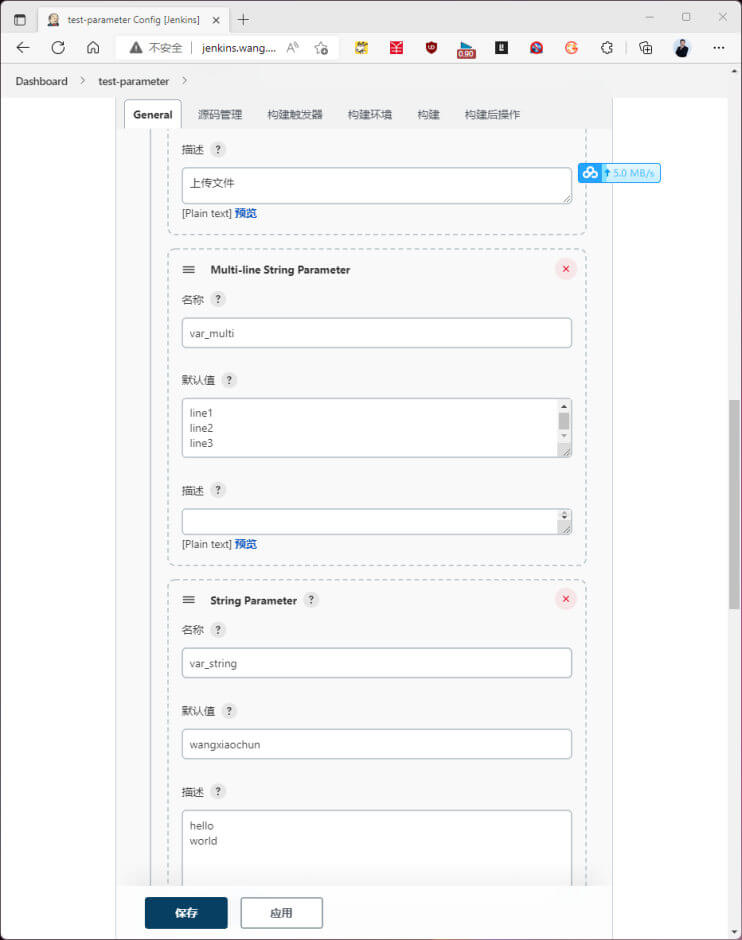742x940 pixels.
Task: Switch to the 构建环境 tab
Action: point(370,115)
